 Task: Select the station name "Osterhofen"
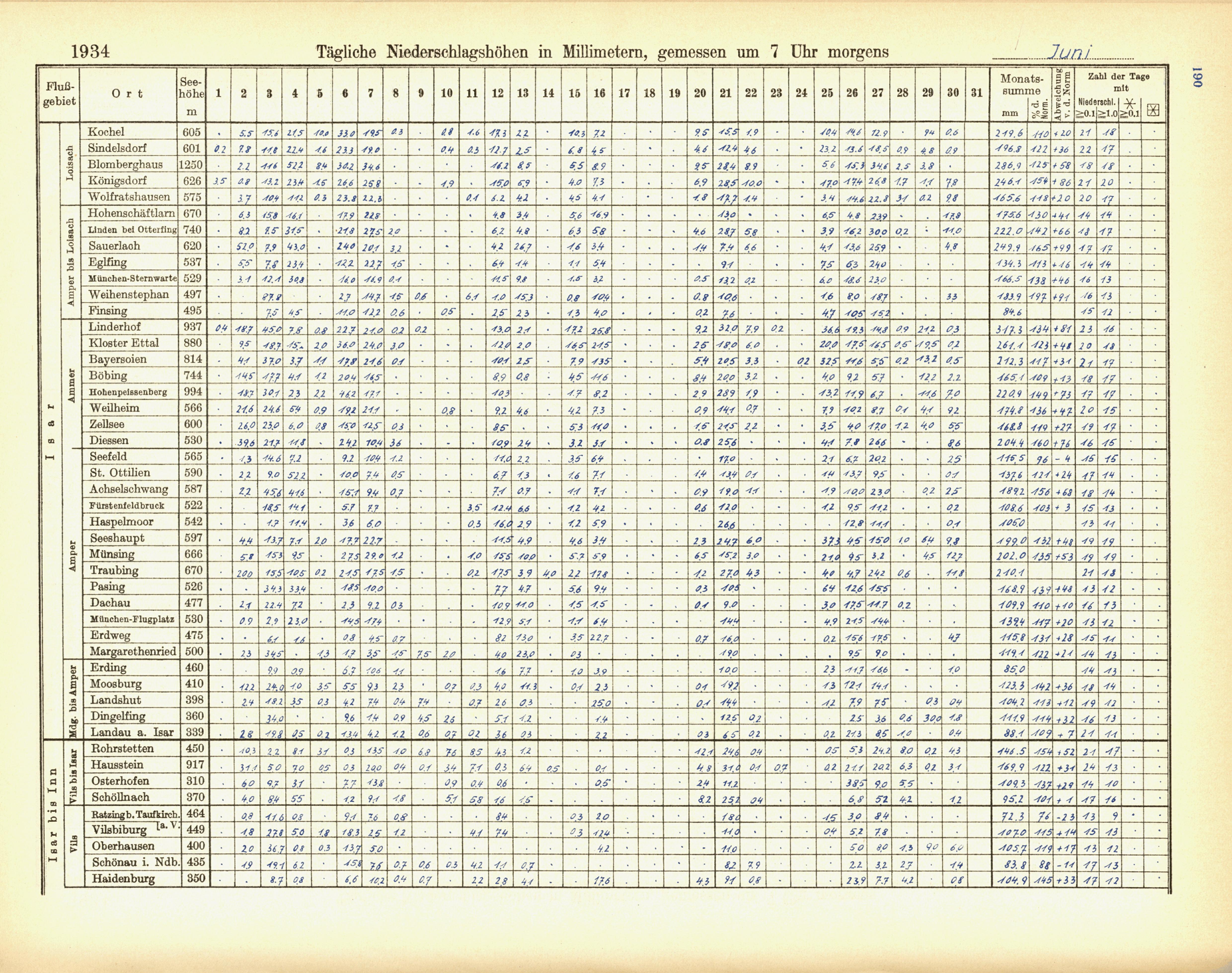[120, 781]
